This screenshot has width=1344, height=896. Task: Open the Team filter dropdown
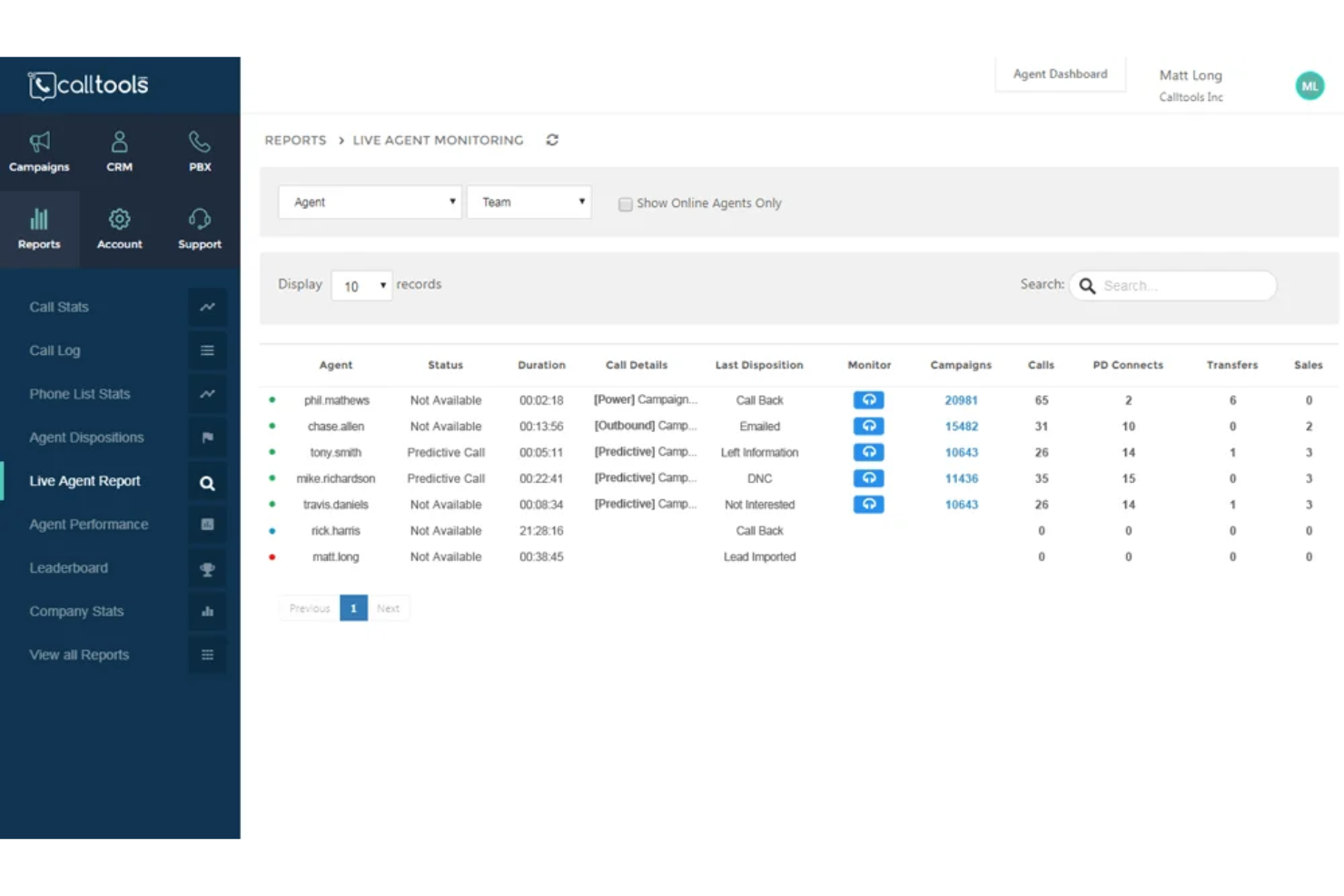point(529,202)
